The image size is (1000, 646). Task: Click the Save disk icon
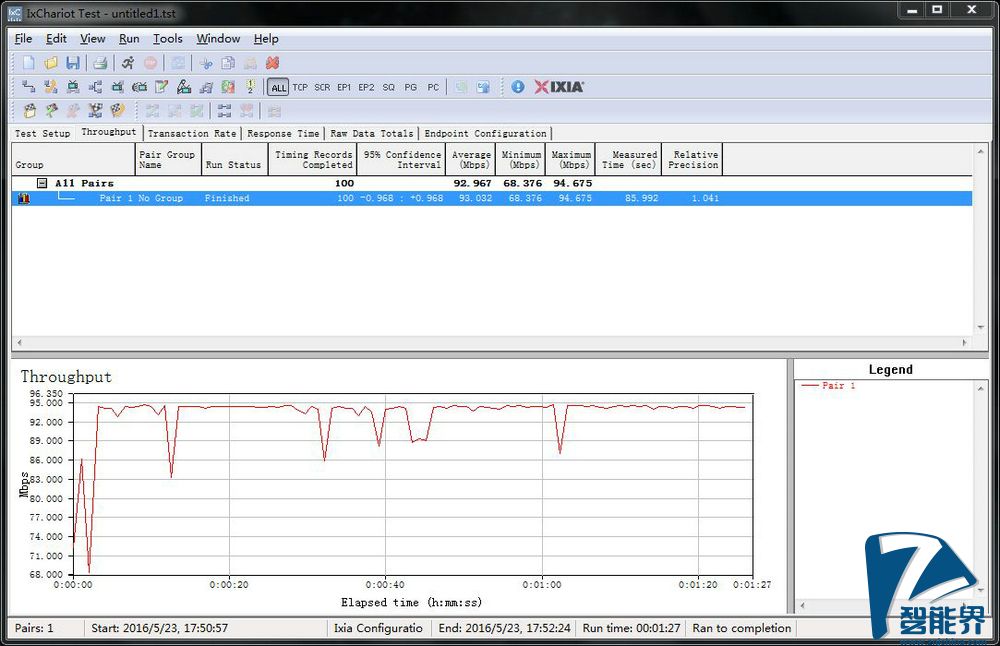(73, 63)
